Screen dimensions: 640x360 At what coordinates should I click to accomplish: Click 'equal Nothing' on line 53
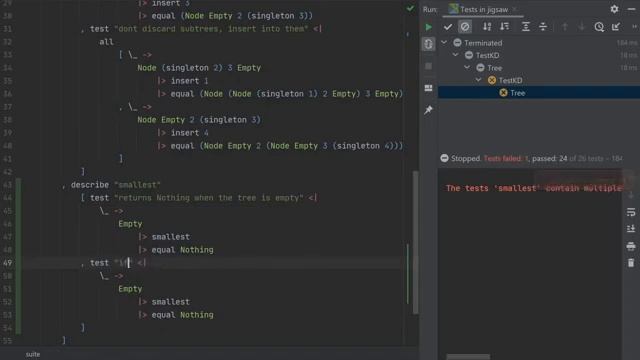pyautogui.click(x=182, y=315)
